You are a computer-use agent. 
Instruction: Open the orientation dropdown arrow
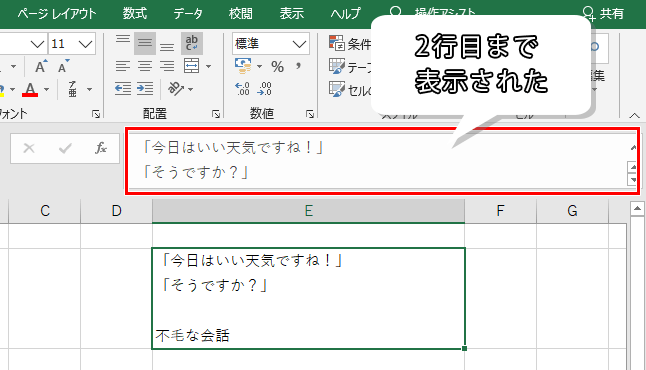pos(190,89)
